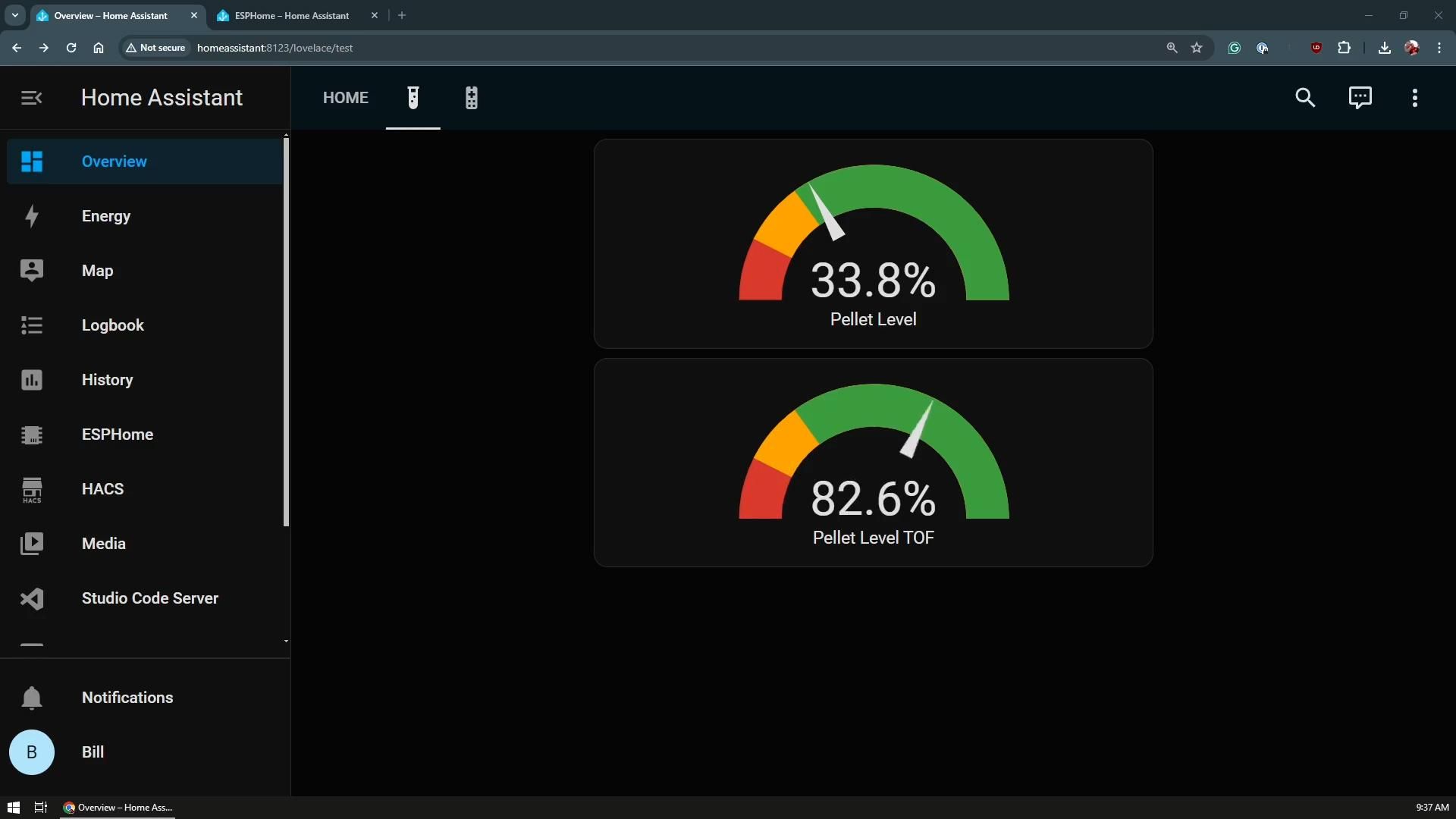Open the HACS store icon
Screen dimensions: 1456x819
coord(31,489)
